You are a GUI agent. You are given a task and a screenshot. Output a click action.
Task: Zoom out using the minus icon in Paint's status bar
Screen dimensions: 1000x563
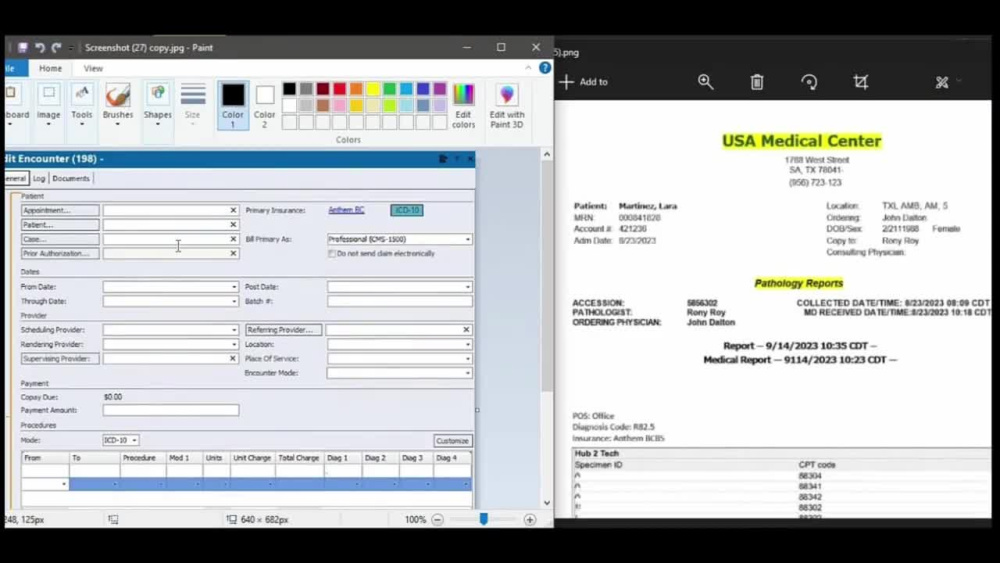coord(438,520)
